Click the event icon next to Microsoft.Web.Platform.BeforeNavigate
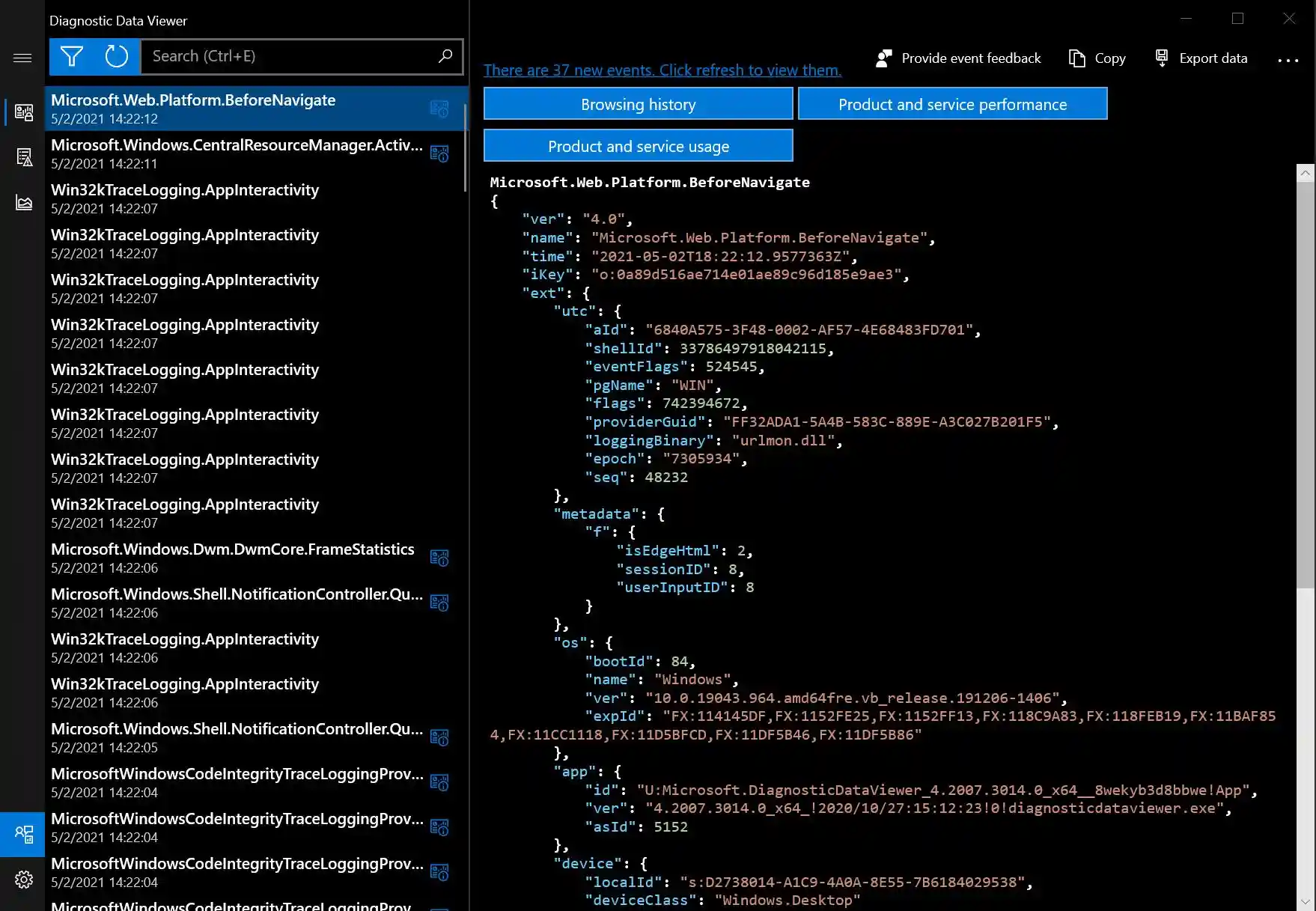The width and height of the screenshot is (1316, 911). click(439, 109)
